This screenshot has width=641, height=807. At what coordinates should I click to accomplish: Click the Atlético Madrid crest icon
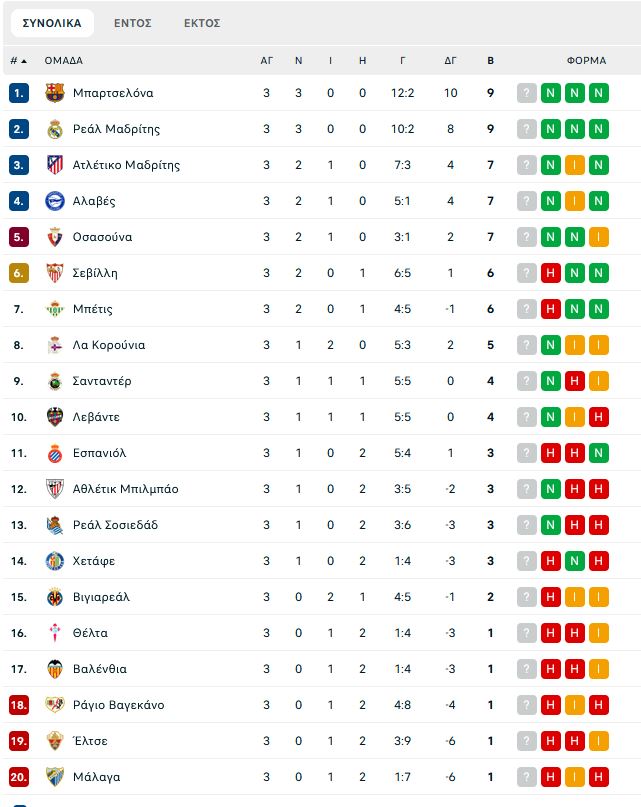55,165
